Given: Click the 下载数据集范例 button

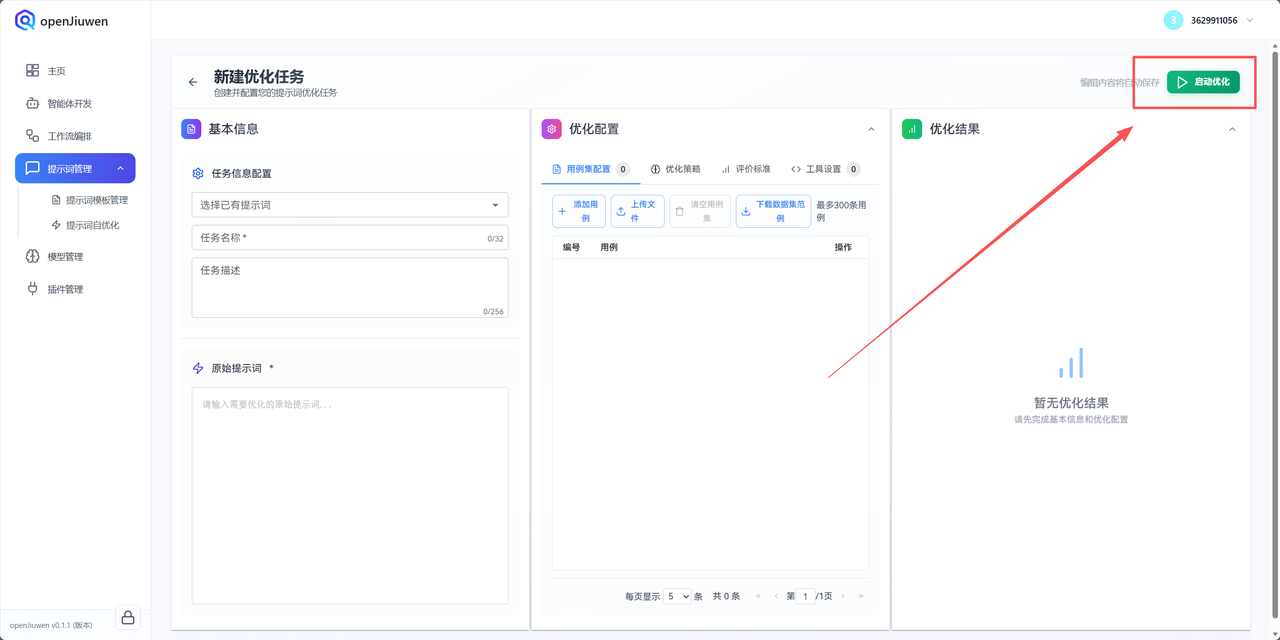Looking at the screenshot, I should (773, 211).
